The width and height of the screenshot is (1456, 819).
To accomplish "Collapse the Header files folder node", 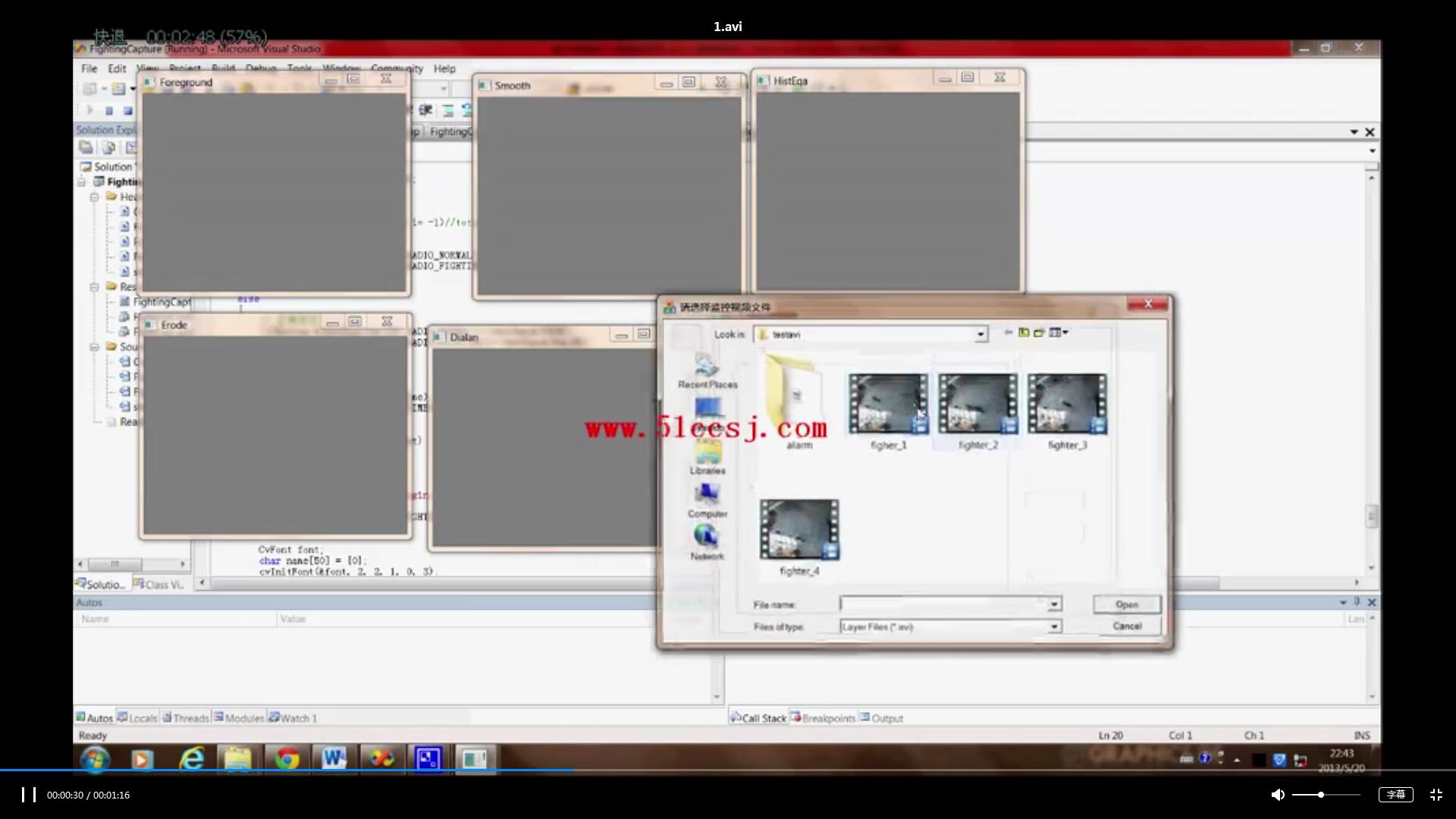I will pyautogui.click(x=95, y=196).
